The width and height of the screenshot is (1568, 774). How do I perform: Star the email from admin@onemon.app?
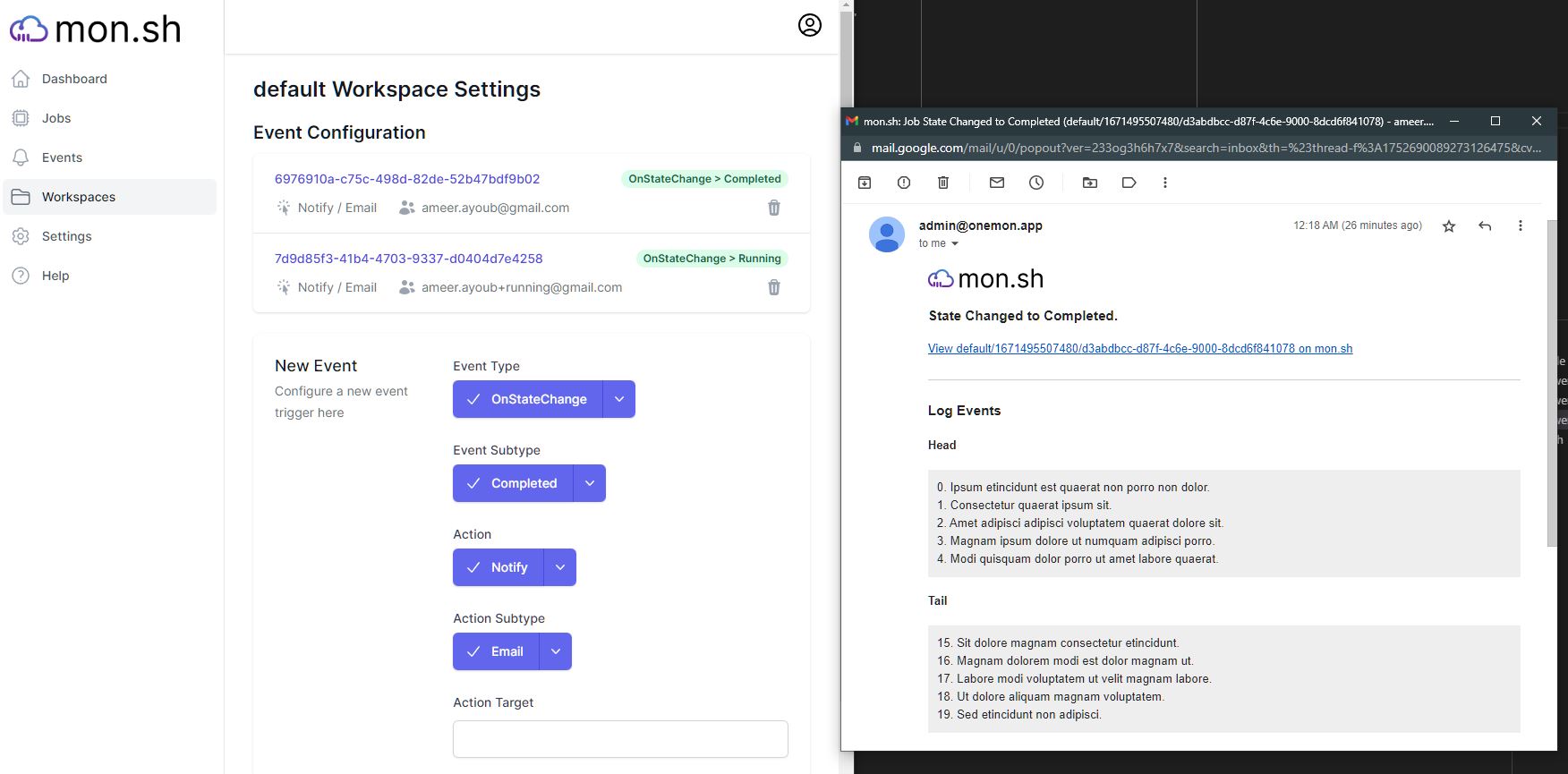click(1449, 226)
